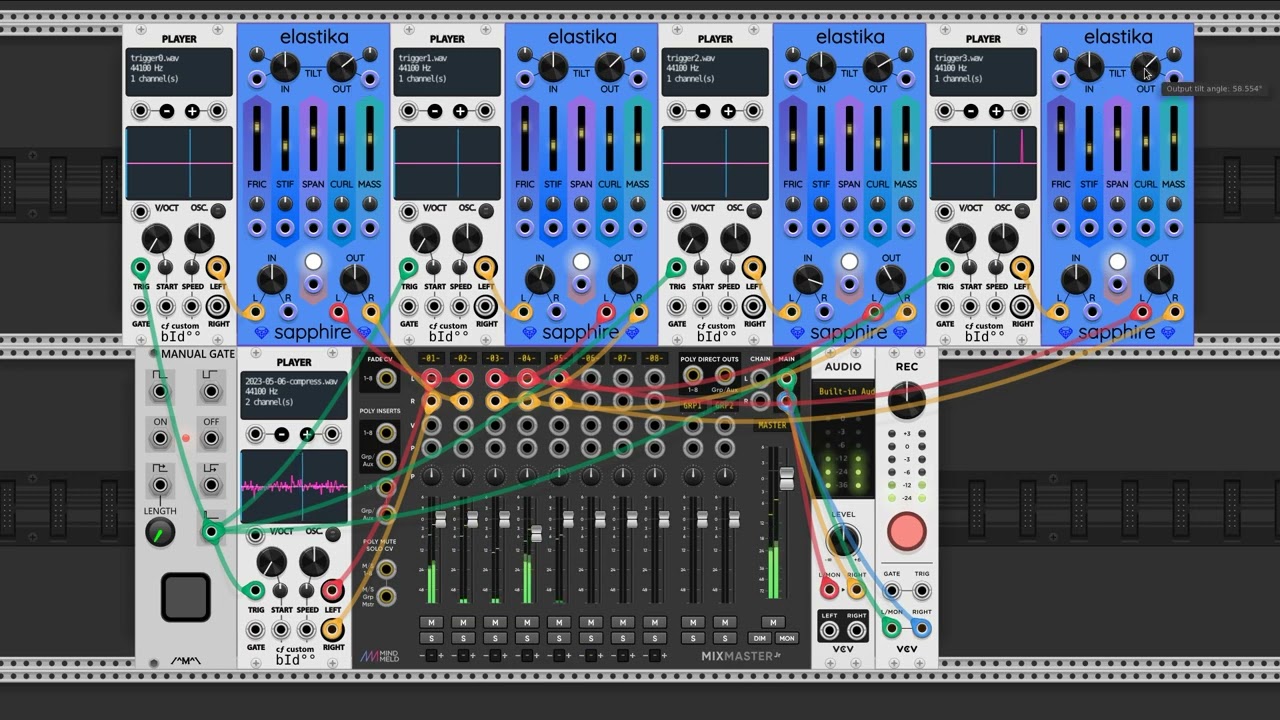Click the channel 04 volume fader

point(536,534)
